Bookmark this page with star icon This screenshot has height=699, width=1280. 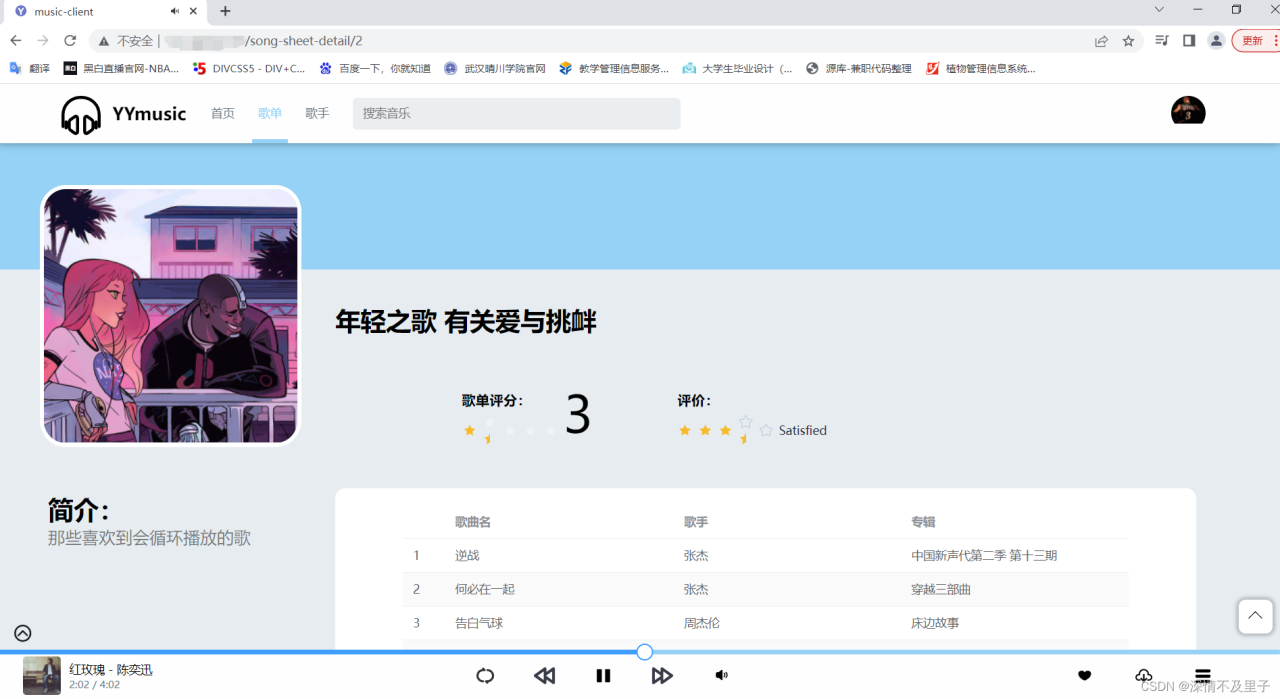point(1128,41)
